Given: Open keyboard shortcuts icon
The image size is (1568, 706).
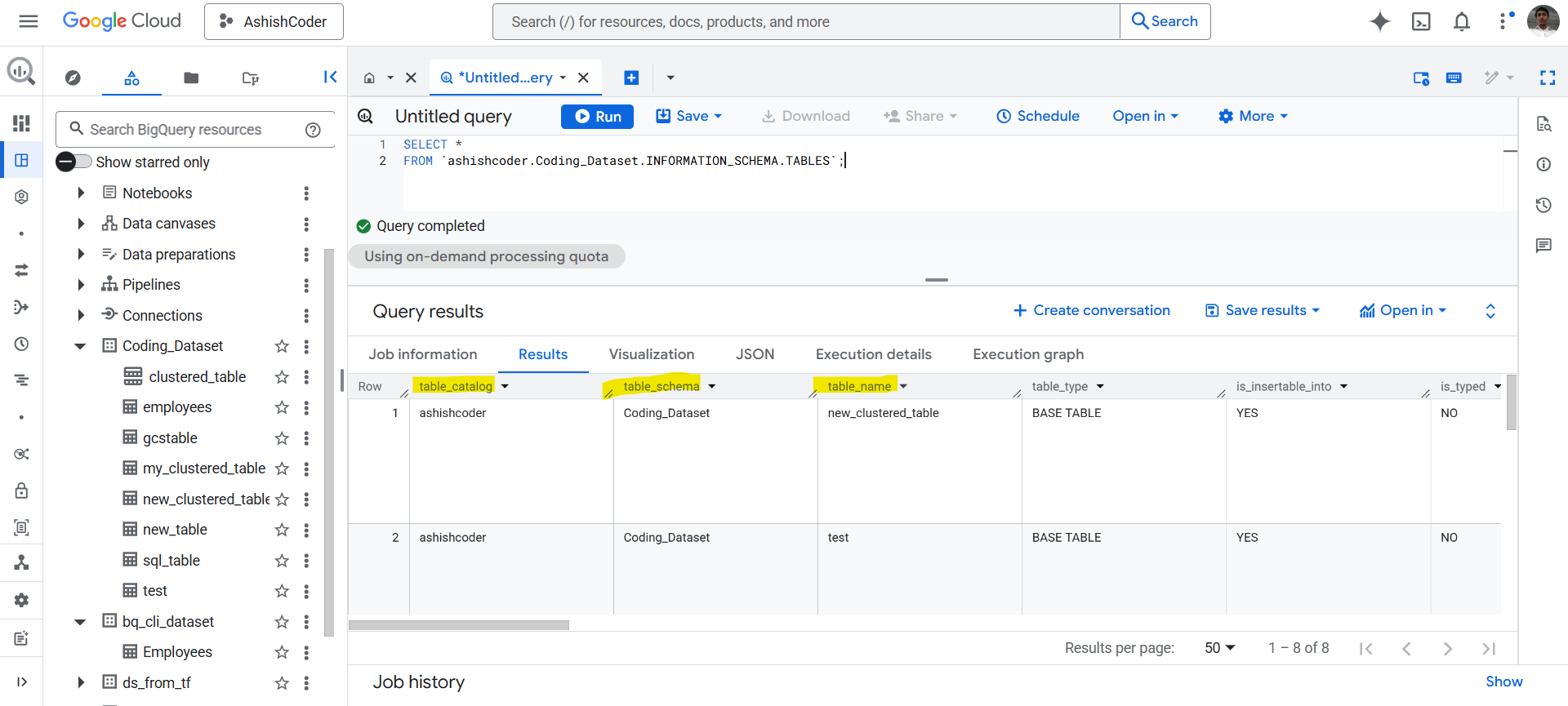Looking at the screenshot, I should pos(1454,78).
